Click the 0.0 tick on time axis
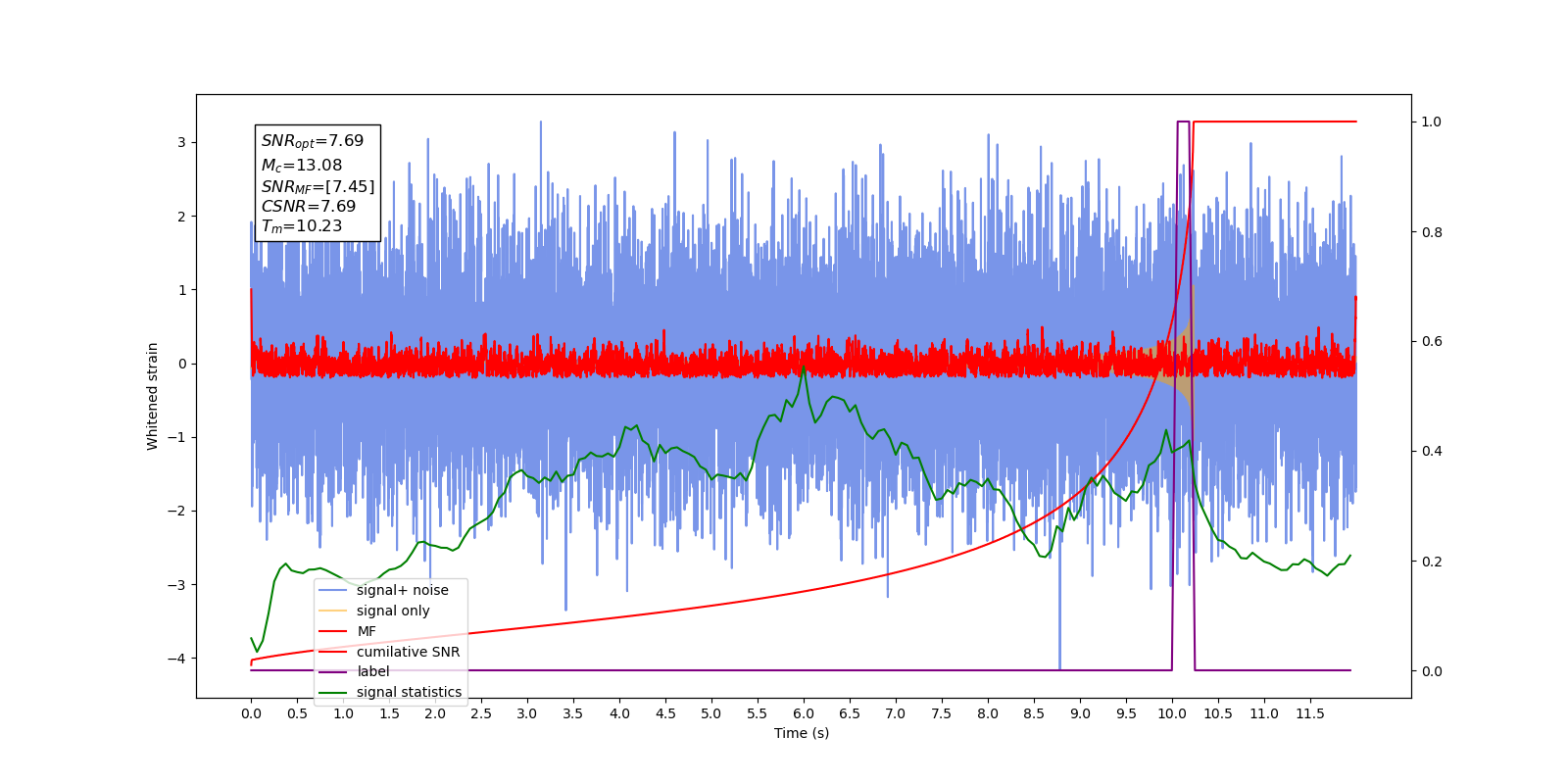1568x784 pixels. click(251, 713)
